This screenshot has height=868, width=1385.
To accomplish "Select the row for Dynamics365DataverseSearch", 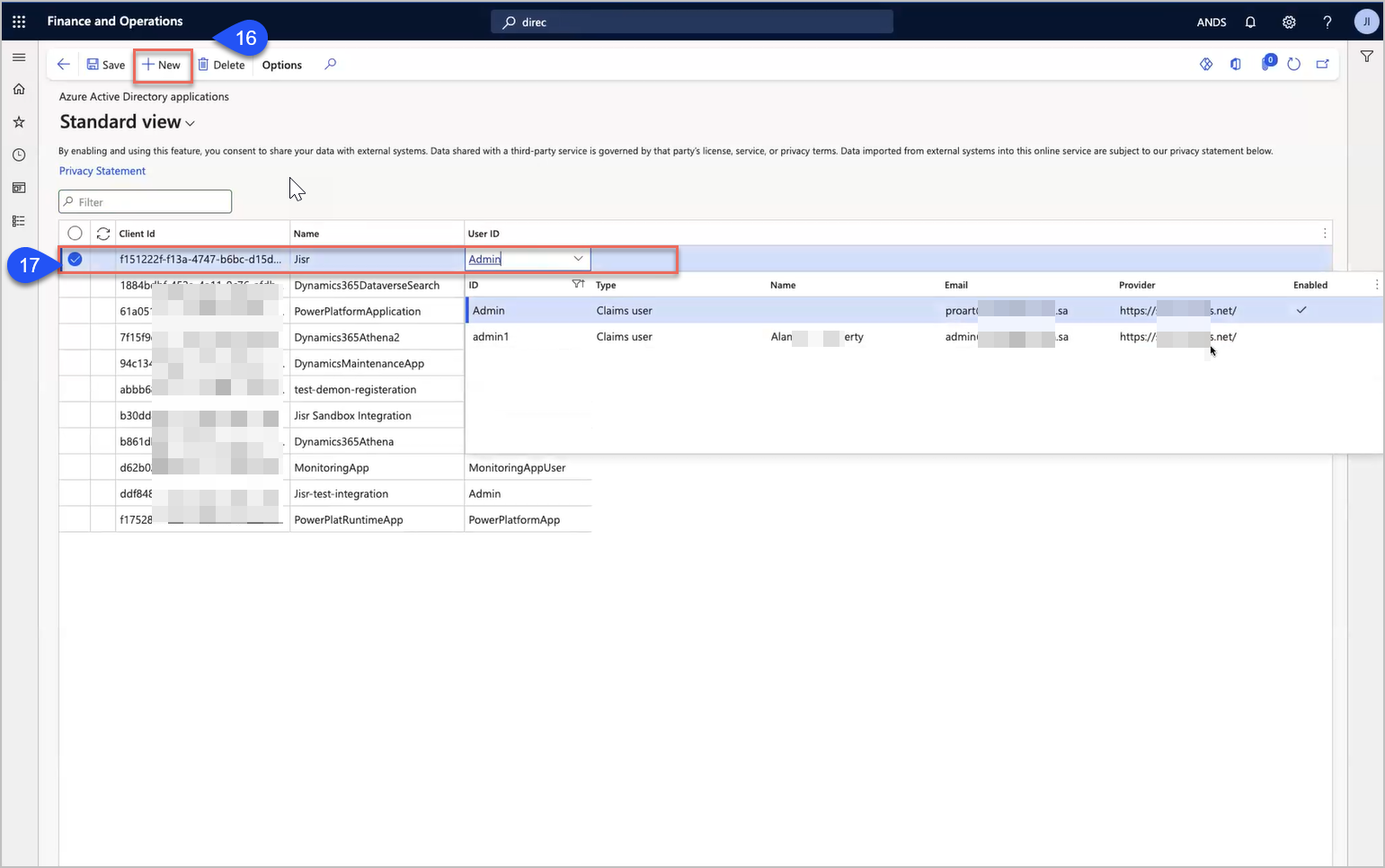I will (366, 286).
